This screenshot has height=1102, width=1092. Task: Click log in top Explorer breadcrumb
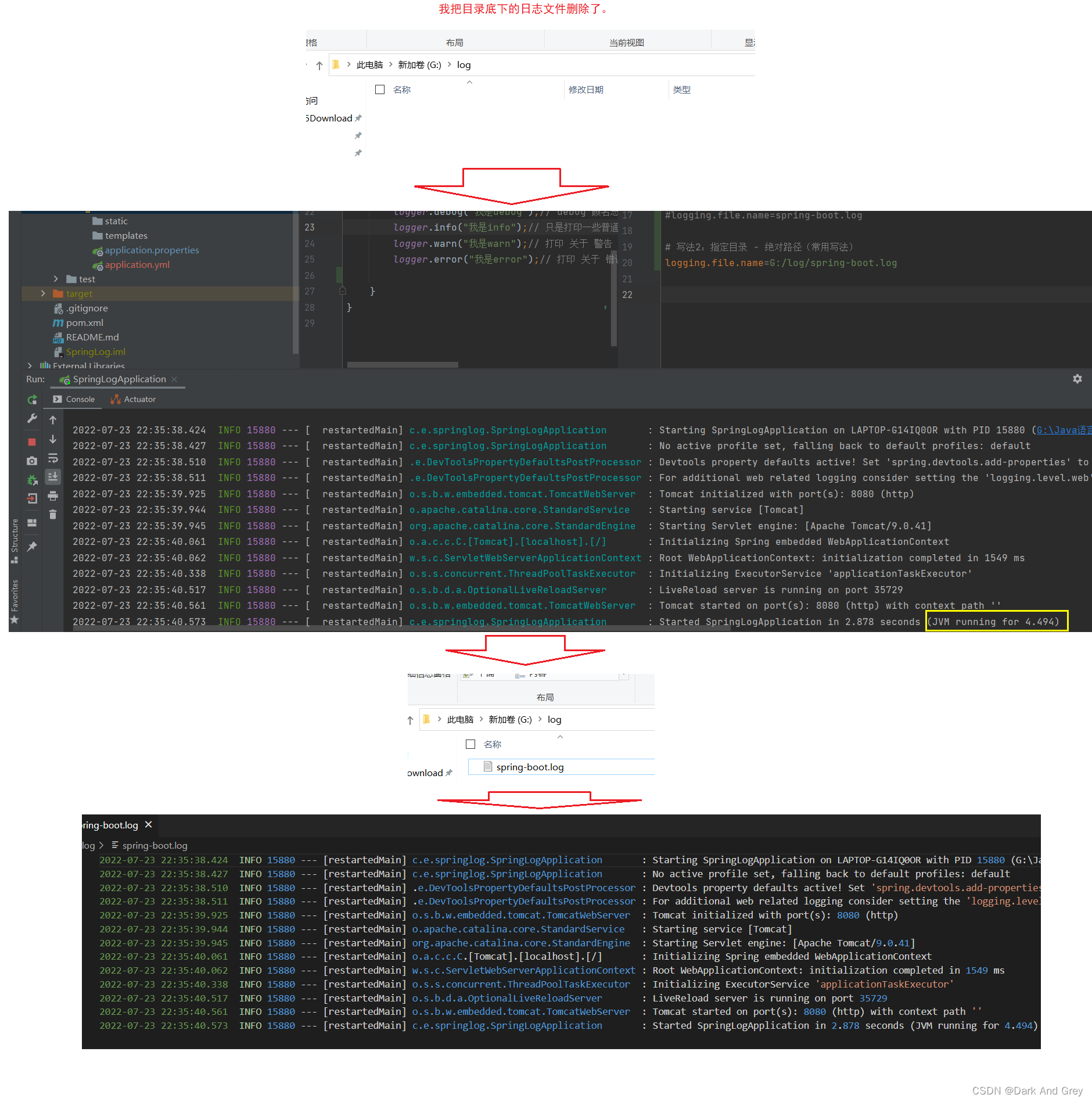[x=464, y=65]
